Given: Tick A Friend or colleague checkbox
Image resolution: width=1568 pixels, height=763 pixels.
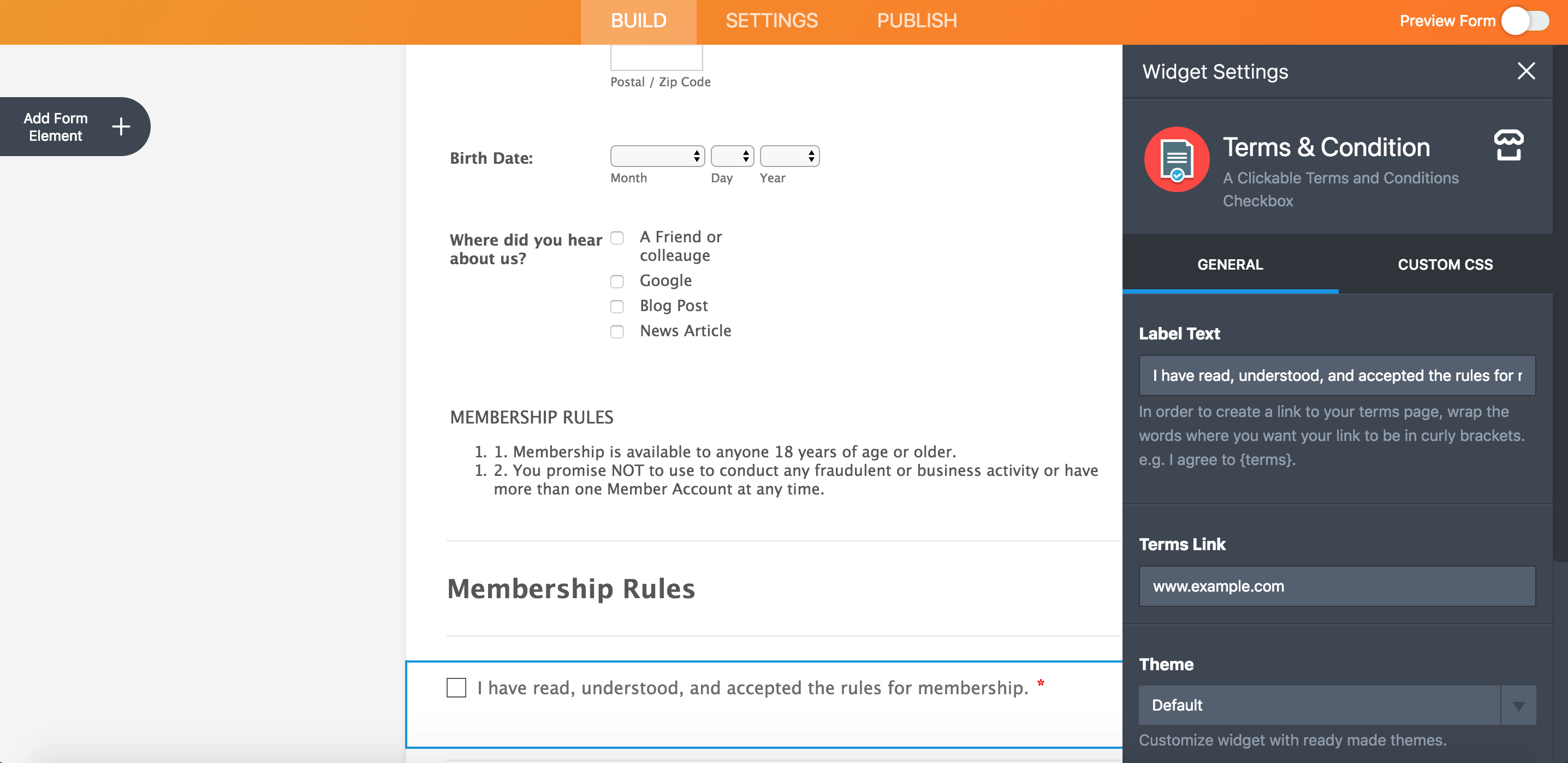Looking at the screenshot, I should point(616,238).
